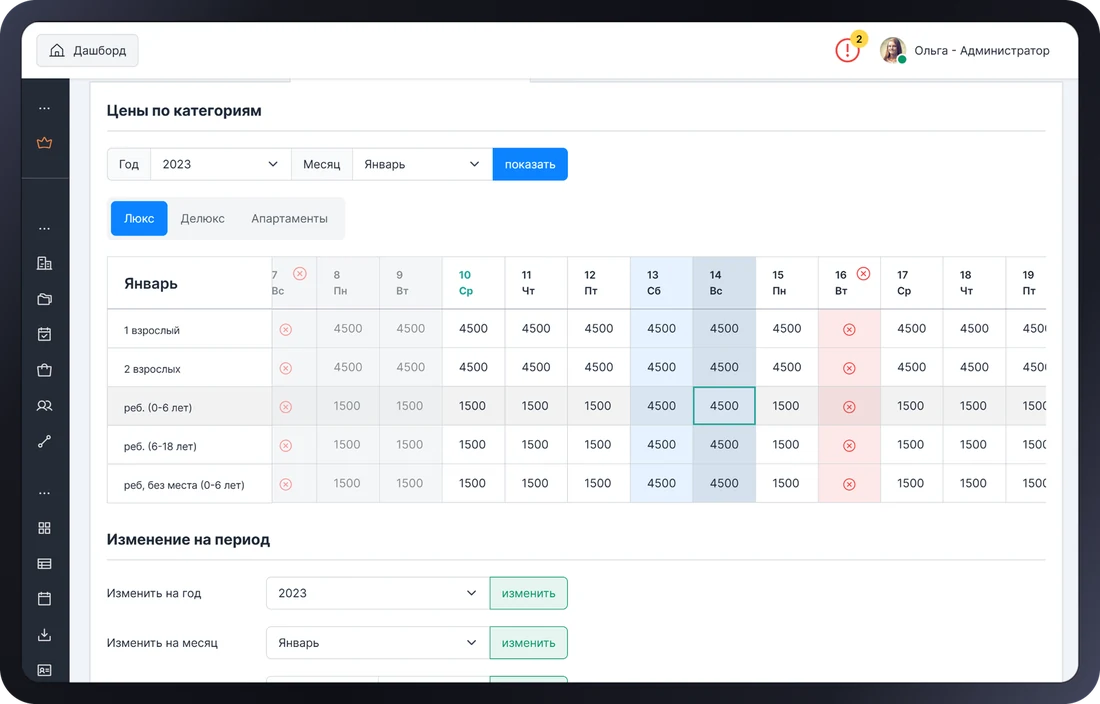Viewport: 1100px width, 704px height.
Task: Open the red alert notifications icon
Action: [847, 50]
